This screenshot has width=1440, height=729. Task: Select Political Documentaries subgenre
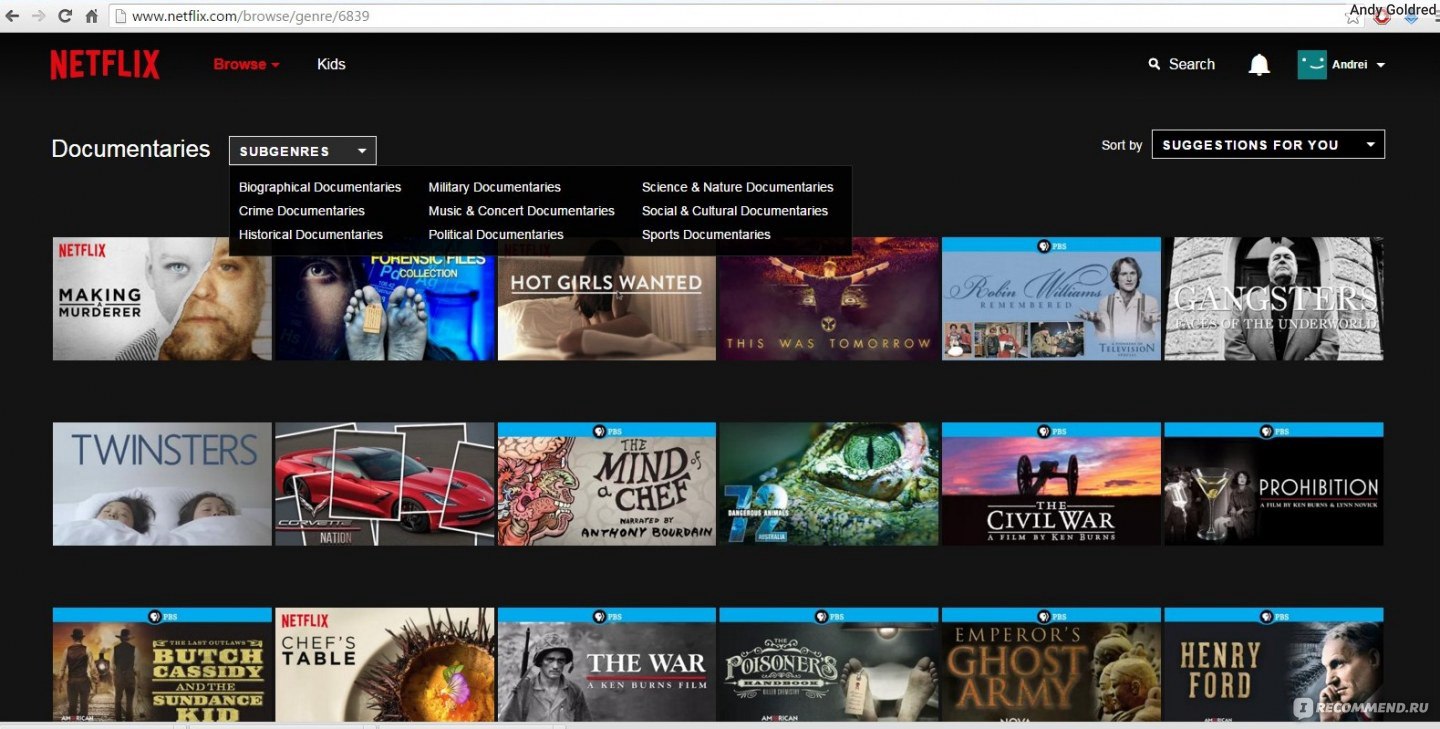496,235
